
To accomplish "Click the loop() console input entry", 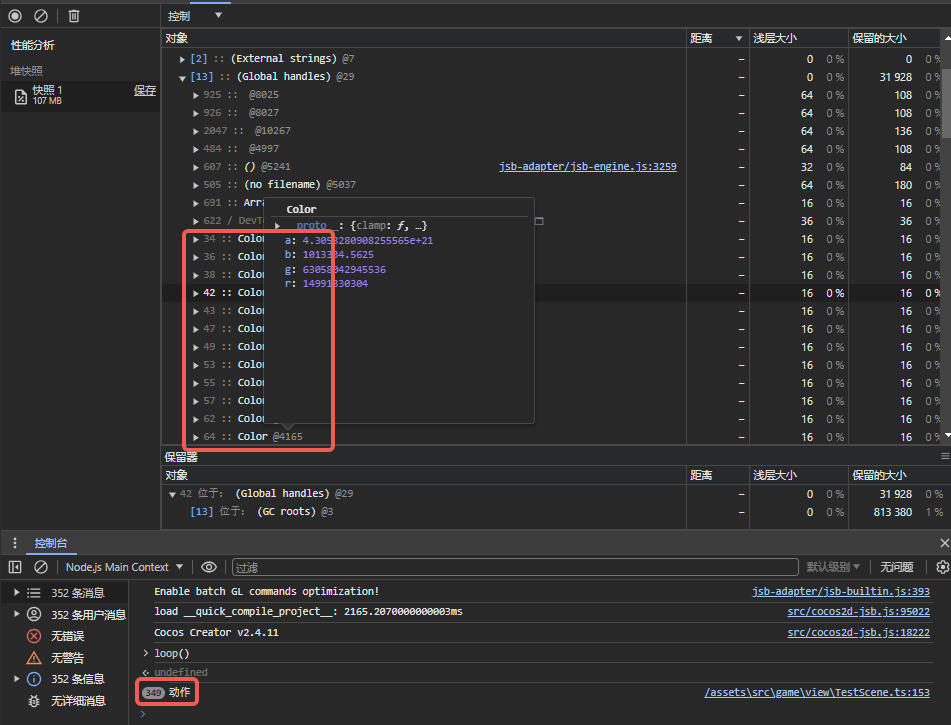I will [x=172, y=653].
